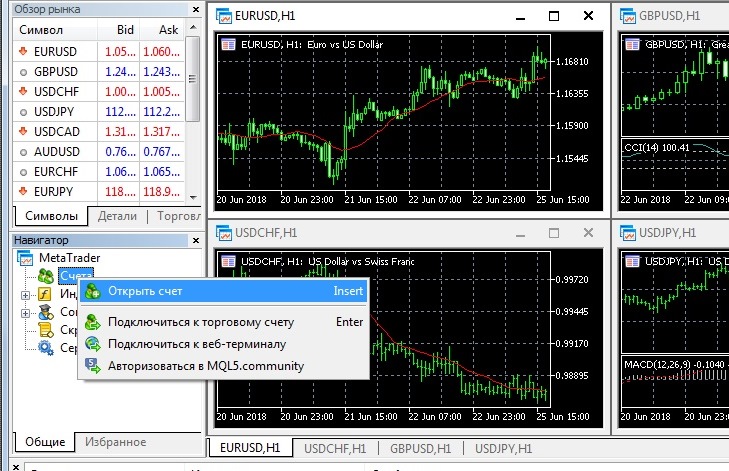Click USDCAD down arrow tick icon
This screenshot has height=471, width=729.
point(23,131)
